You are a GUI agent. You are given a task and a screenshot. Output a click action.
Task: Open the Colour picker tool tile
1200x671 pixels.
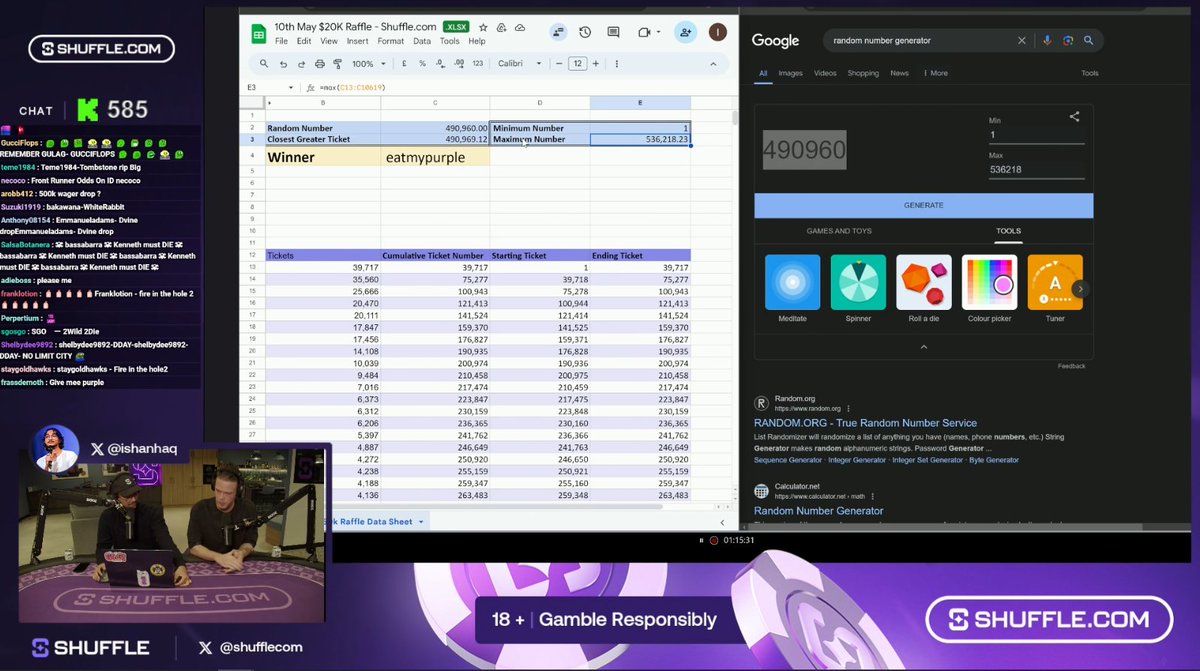point(989,282)
